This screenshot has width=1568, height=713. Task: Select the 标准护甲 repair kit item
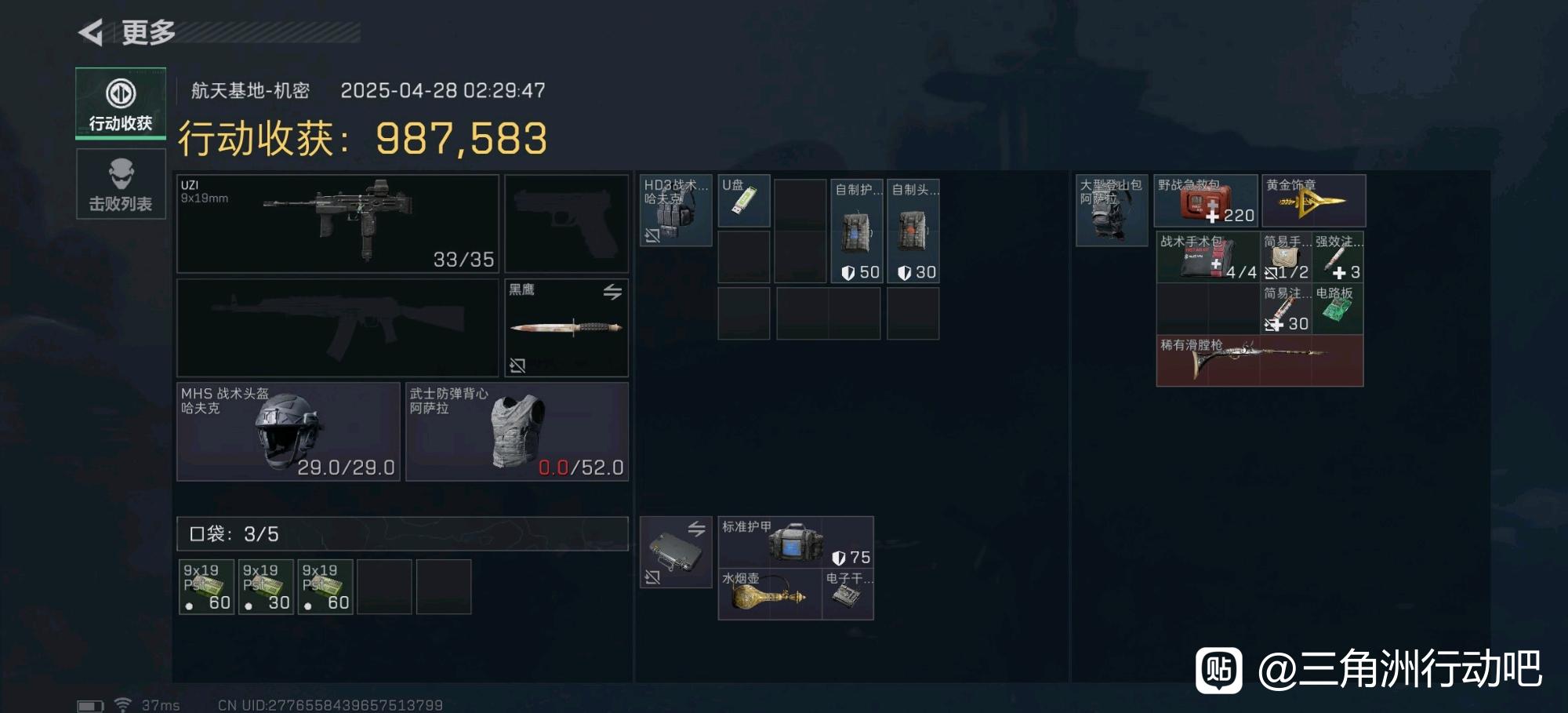click(x=796, y=542)
